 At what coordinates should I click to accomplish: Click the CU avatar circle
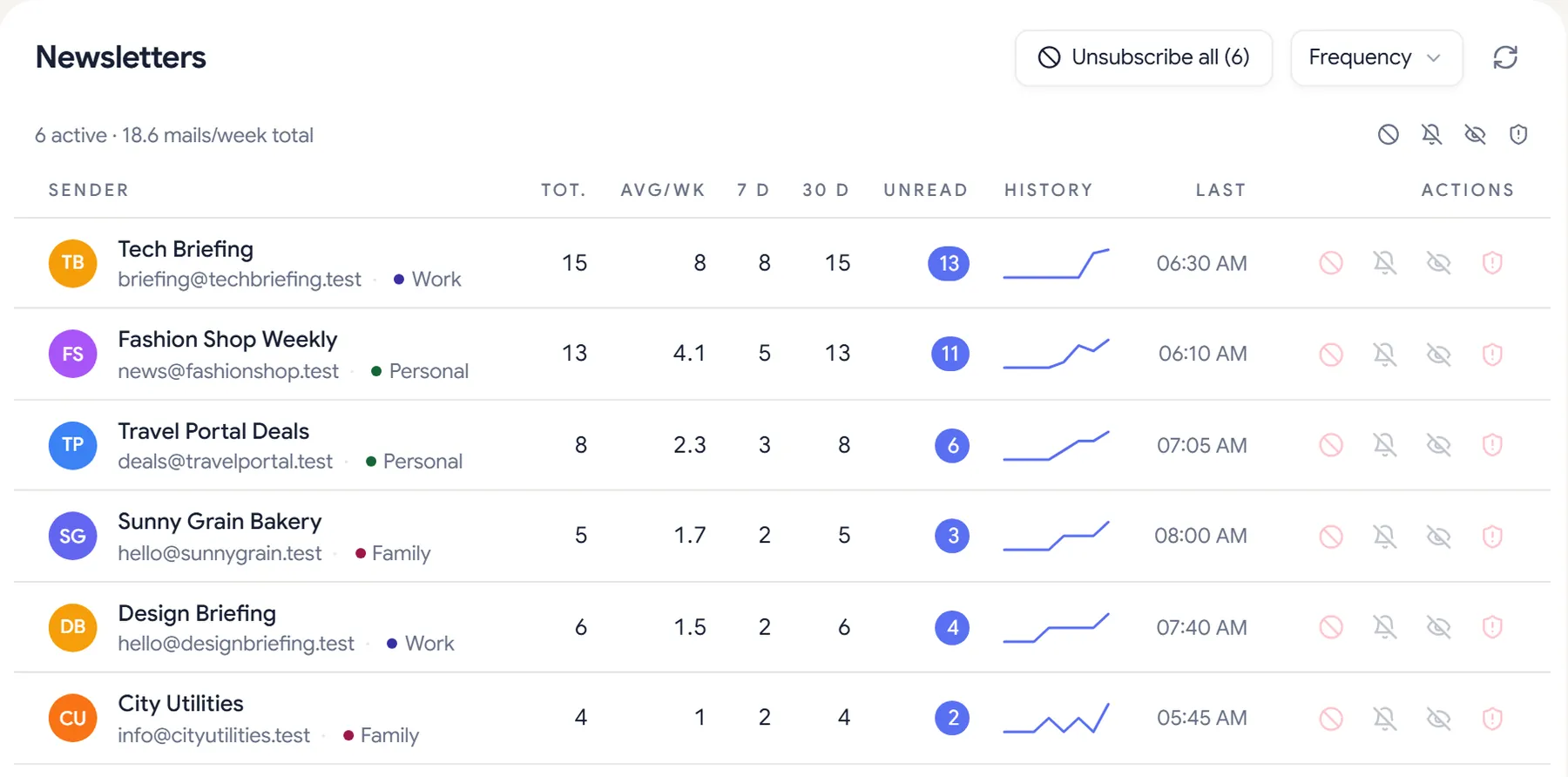tap(73, 718)
